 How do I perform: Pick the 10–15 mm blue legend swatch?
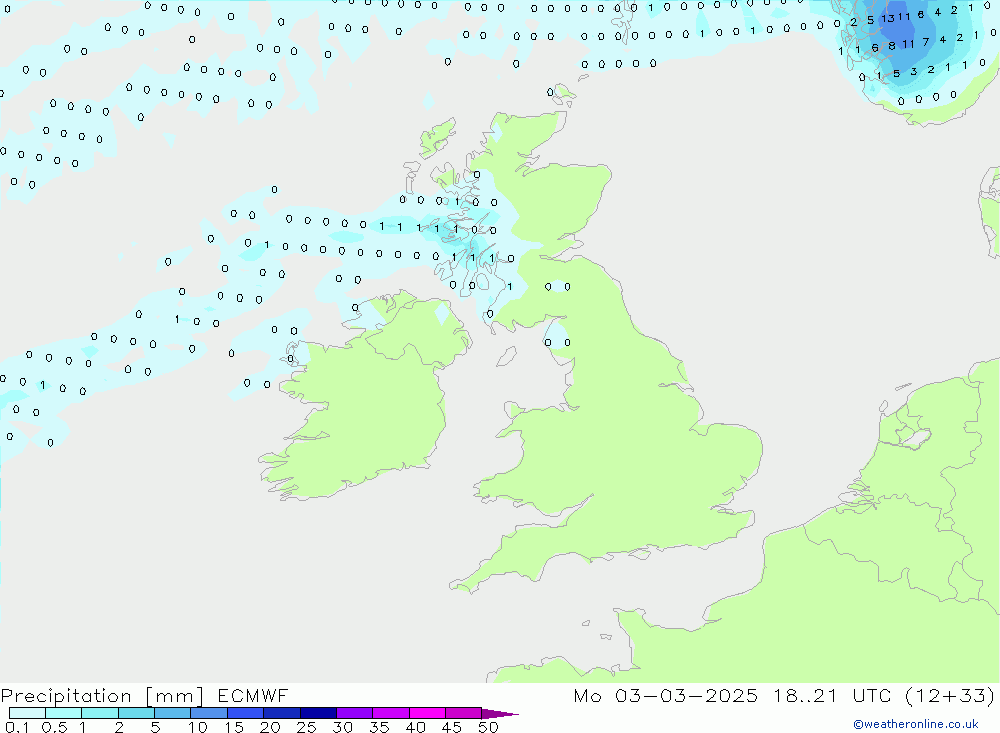coord(209,713)
